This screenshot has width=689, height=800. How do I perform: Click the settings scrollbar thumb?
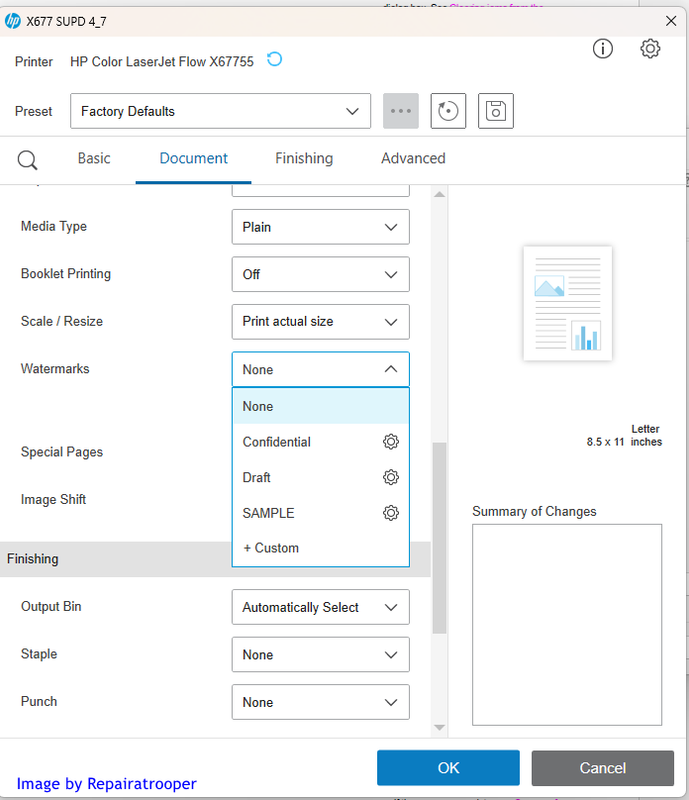click(439, 538)
